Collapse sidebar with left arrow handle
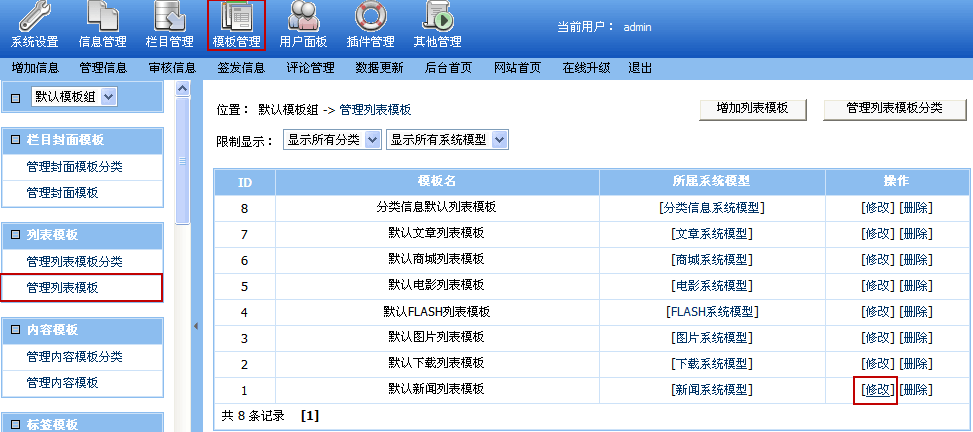The image size is (973, 432). [196, 326]
